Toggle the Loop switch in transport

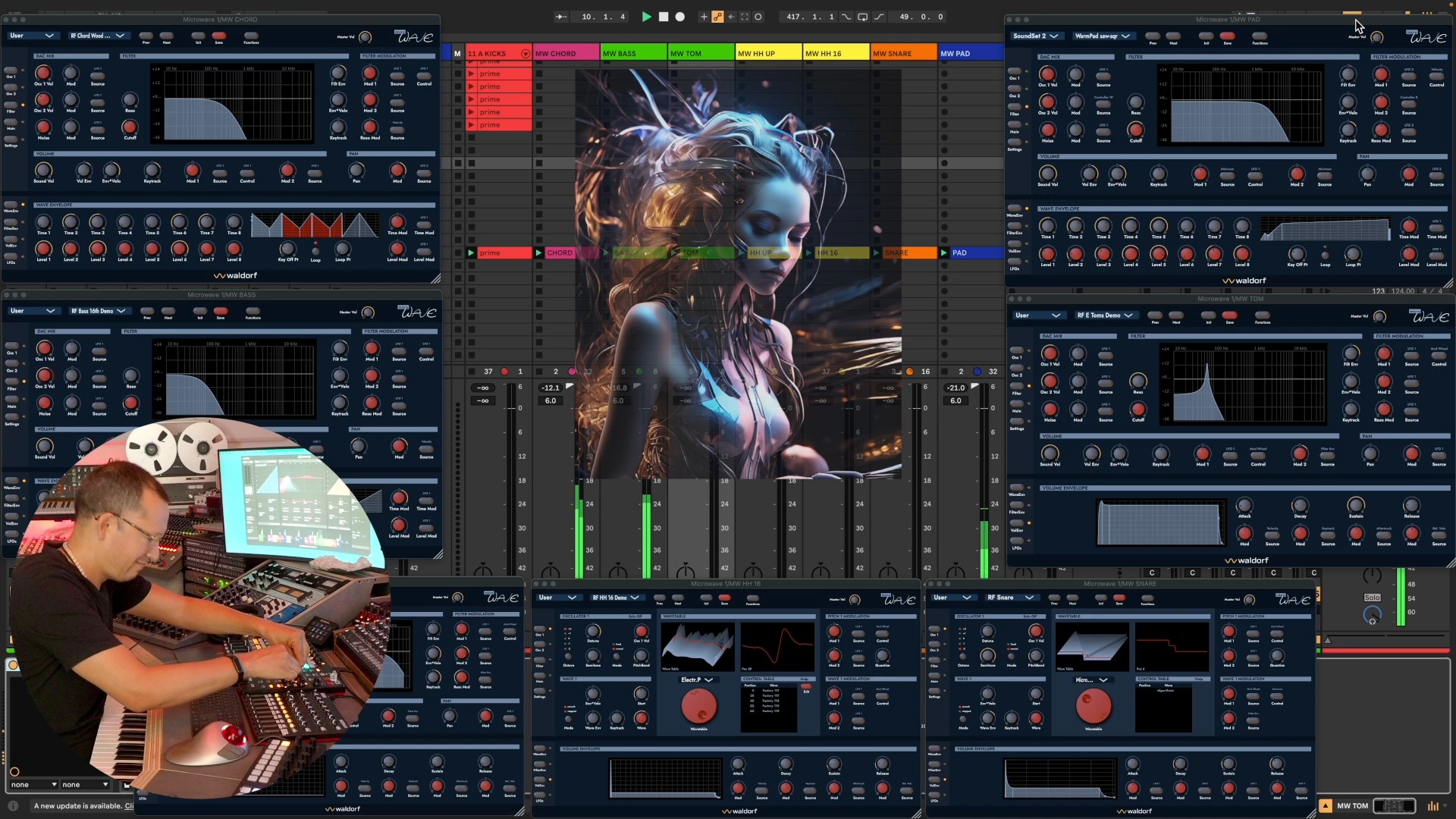click(x=863, y=17)
